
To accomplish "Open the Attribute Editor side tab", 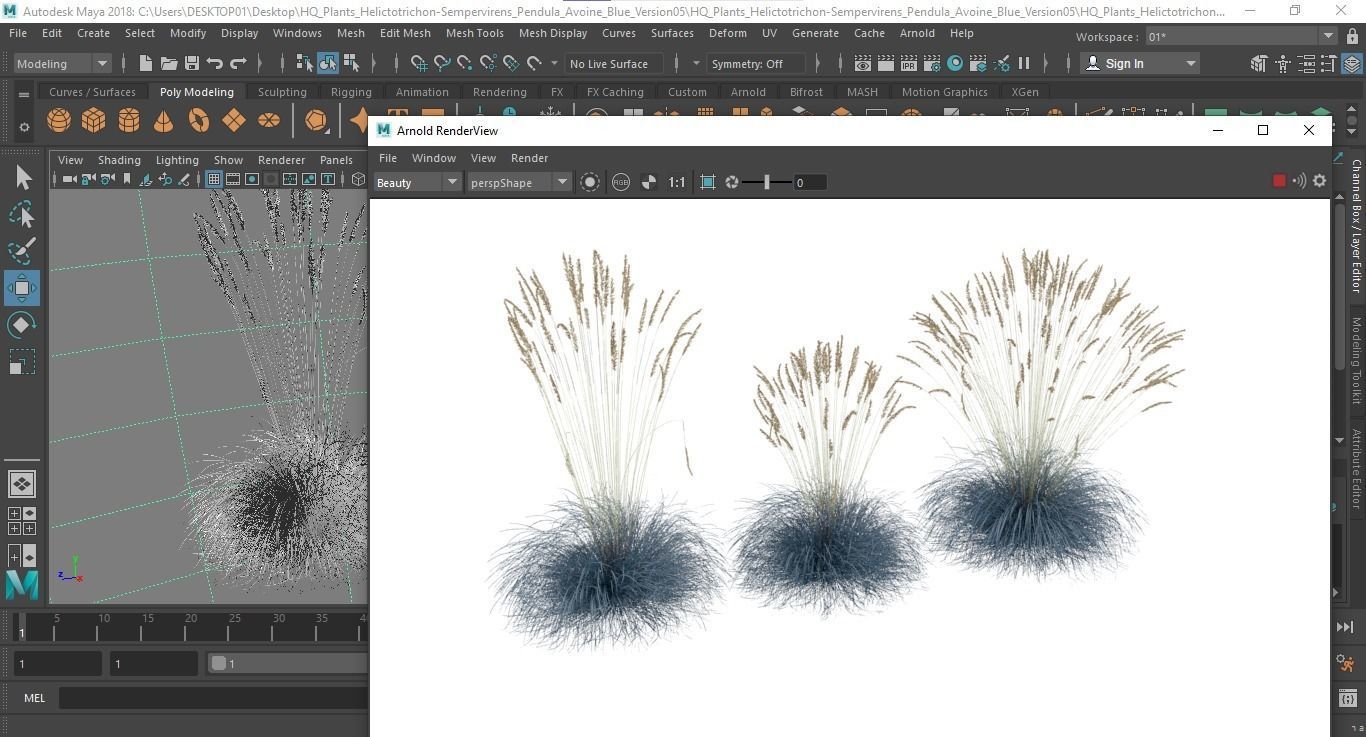I will [1357, 468].
